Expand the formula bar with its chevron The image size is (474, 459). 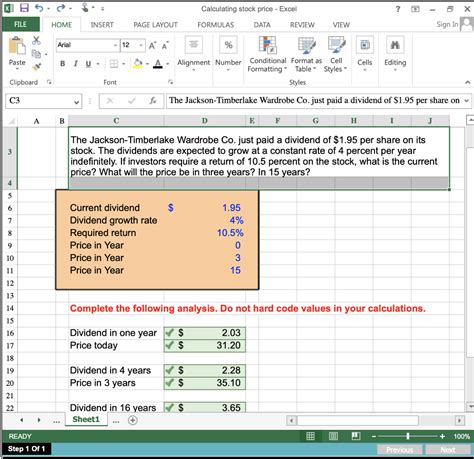click(467, 100)
